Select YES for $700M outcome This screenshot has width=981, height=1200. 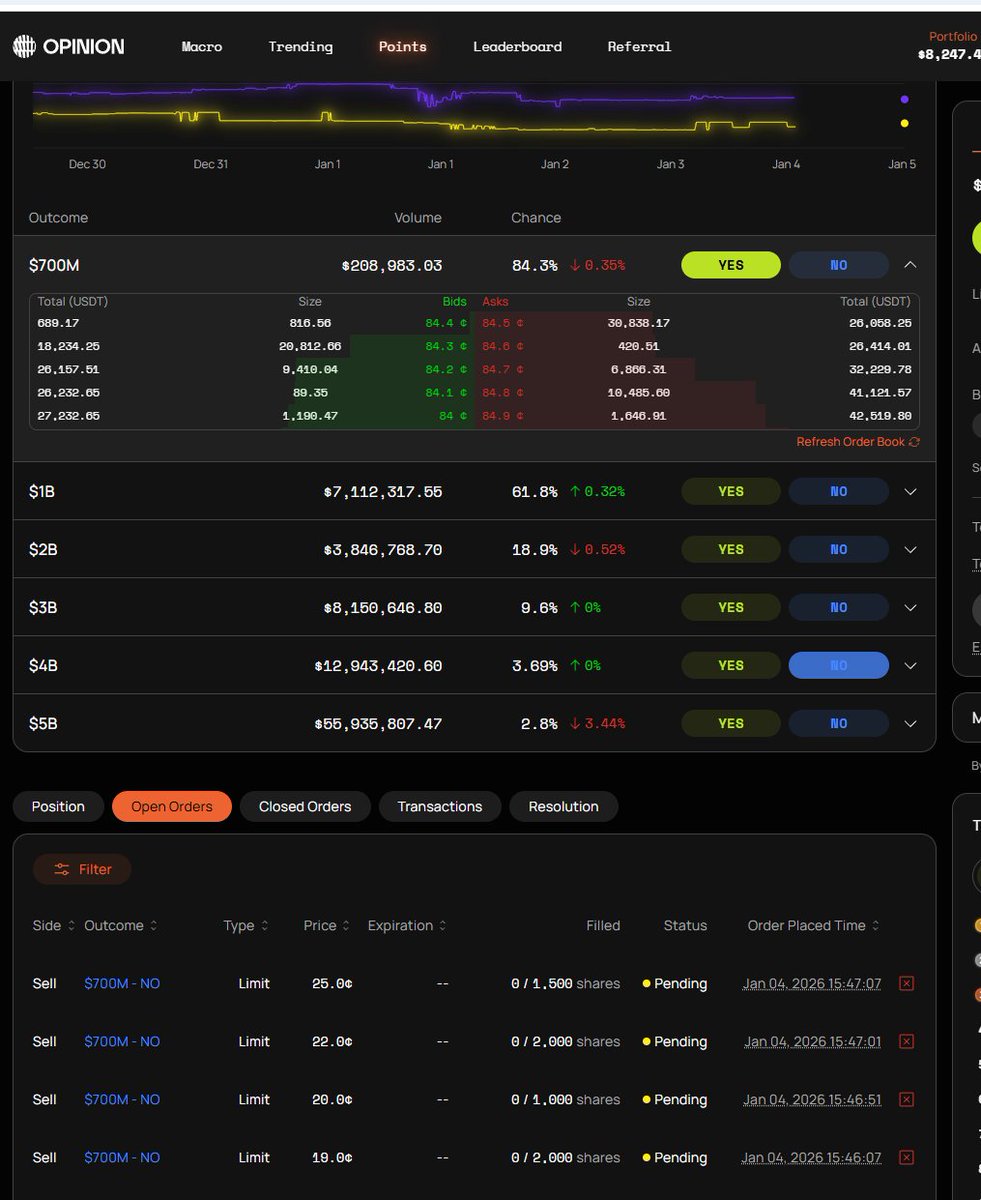click(x=730, y=265)
